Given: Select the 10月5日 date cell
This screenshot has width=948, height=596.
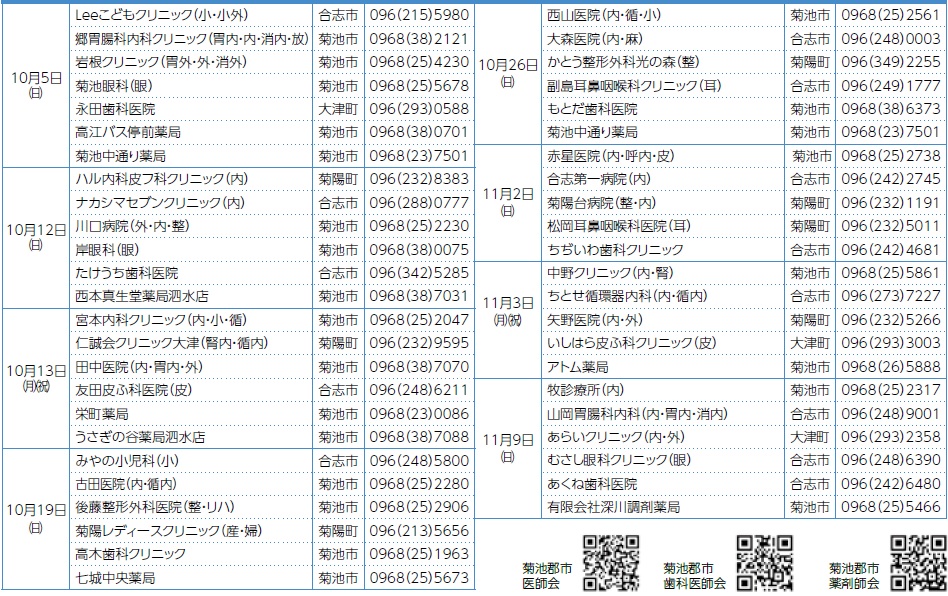Looking at the screenshot, I should pyautogui.click(x=36, y=84).
